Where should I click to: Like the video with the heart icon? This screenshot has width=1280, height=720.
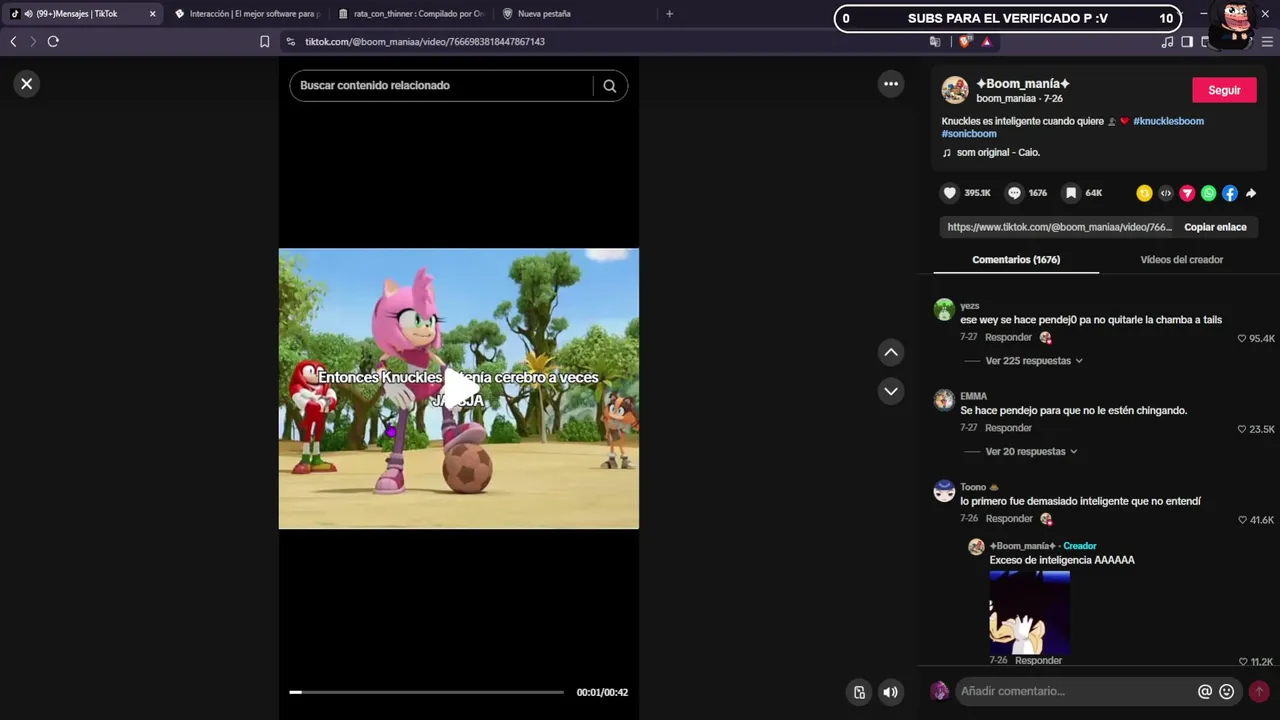click(949, 193)
